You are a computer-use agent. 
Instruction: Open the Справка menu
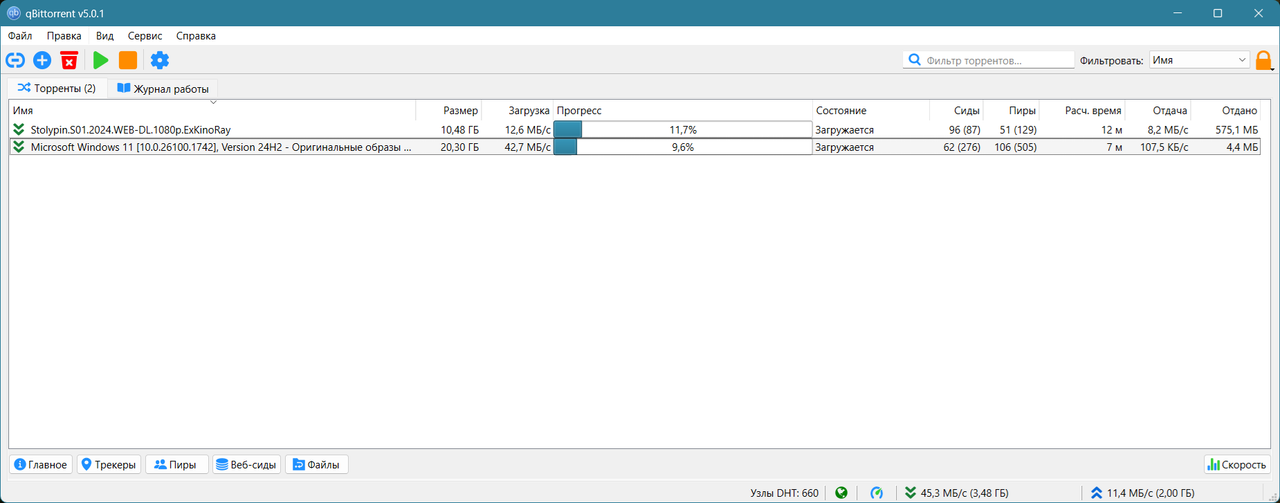196,36
